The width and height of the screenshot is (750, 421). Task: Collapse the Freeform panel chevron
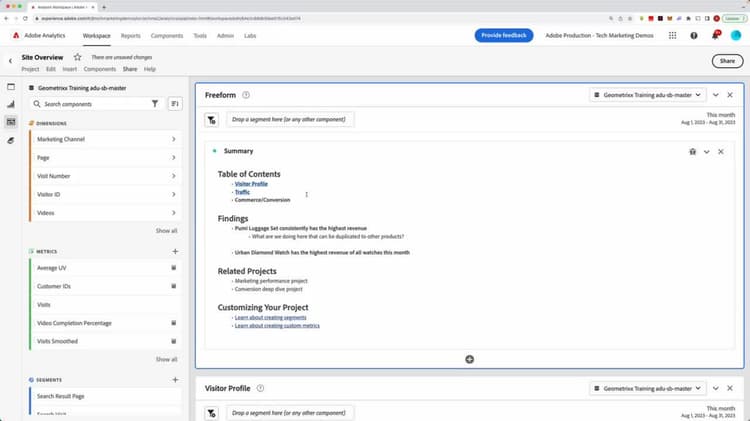point(716,95)
